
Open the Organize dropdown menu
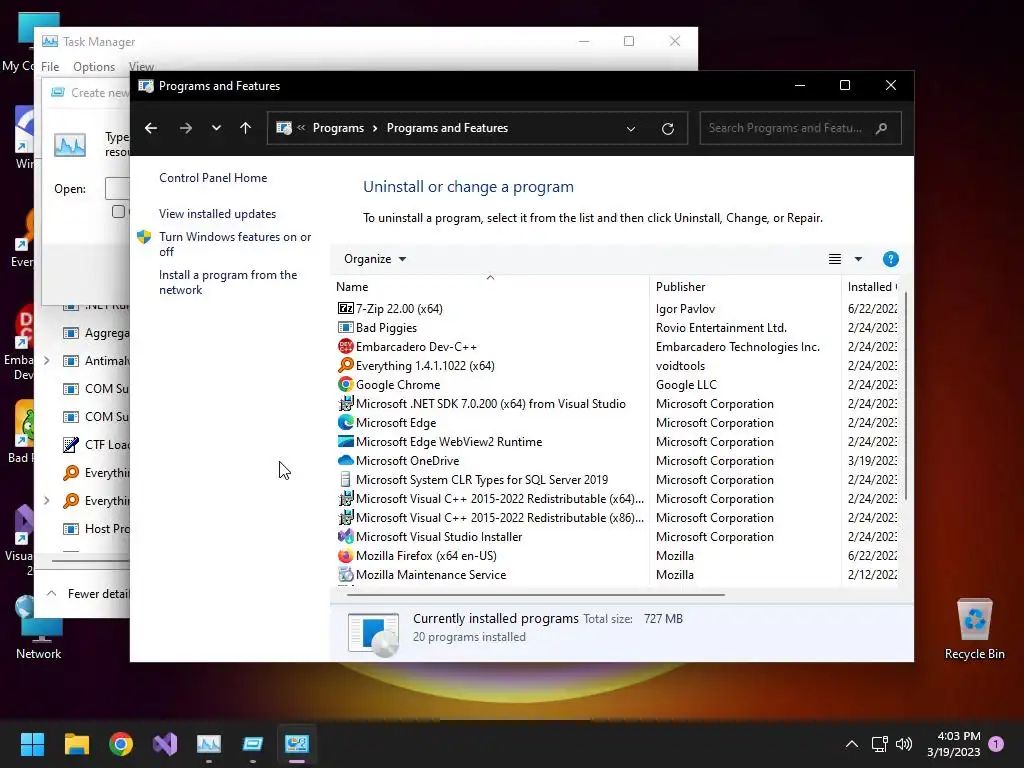375,259
